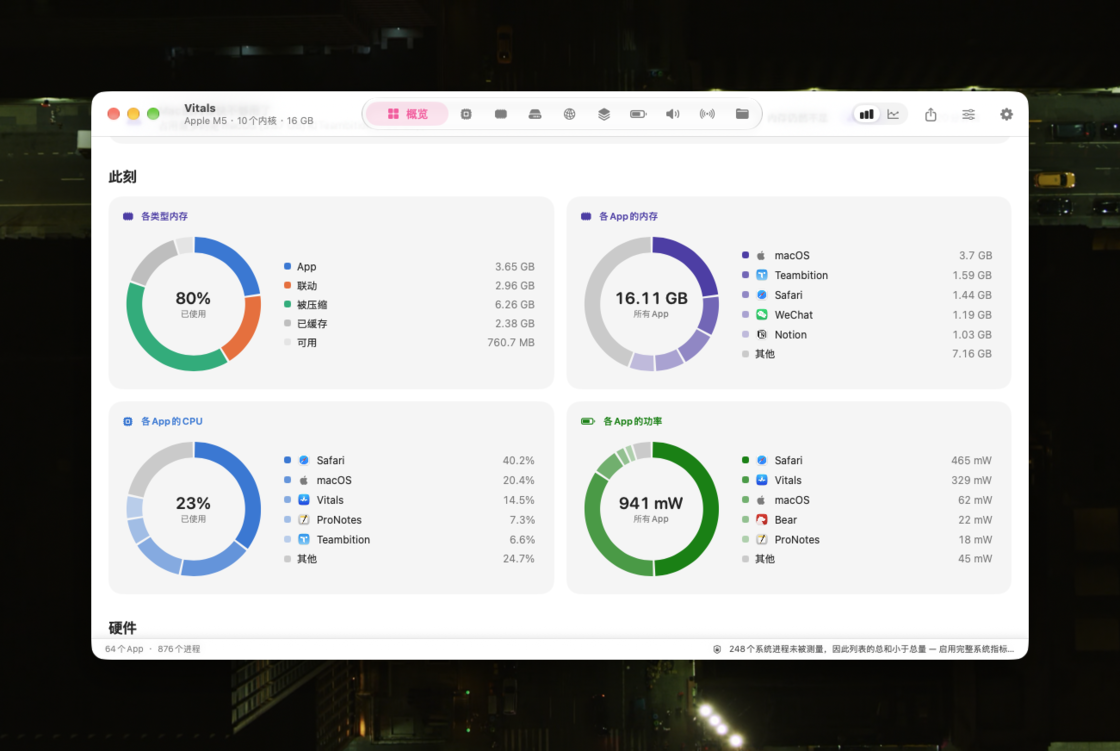Click the share button in toolbar
The height and width of the screenshot is (751, 1120).
click(x=931, y=114)
